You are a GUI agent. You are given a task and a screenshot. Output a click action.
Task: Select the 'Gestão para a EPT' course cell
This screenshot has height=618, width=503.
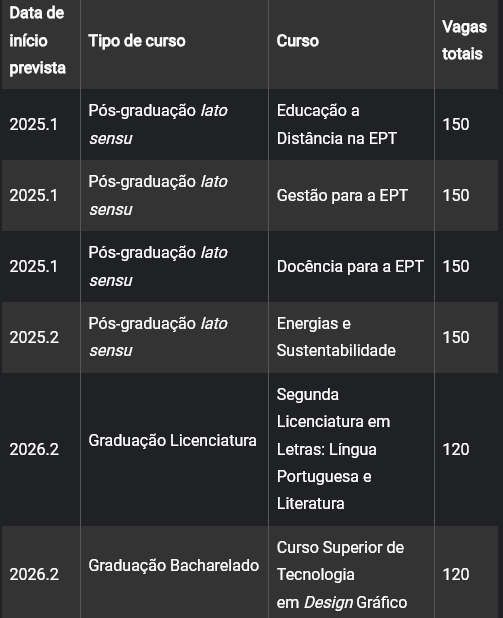(x=352, y=195)
